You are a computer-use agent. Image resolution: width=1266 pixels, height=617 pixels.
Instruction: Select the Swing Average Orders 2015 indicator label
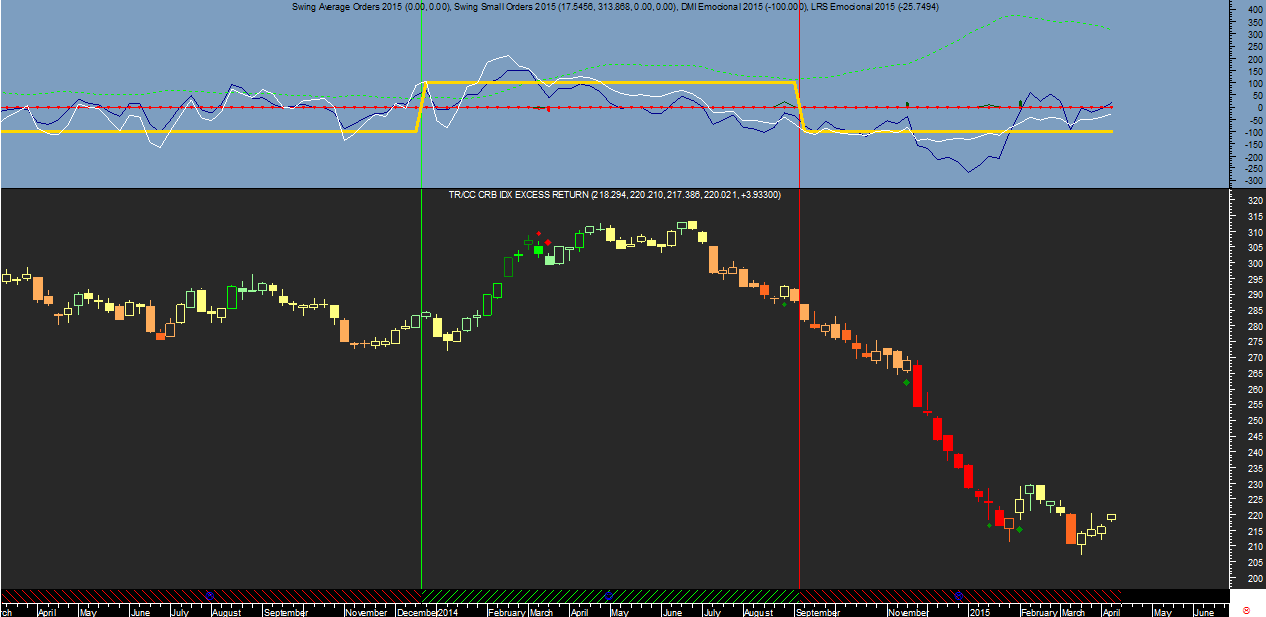(x=371, y=7)
